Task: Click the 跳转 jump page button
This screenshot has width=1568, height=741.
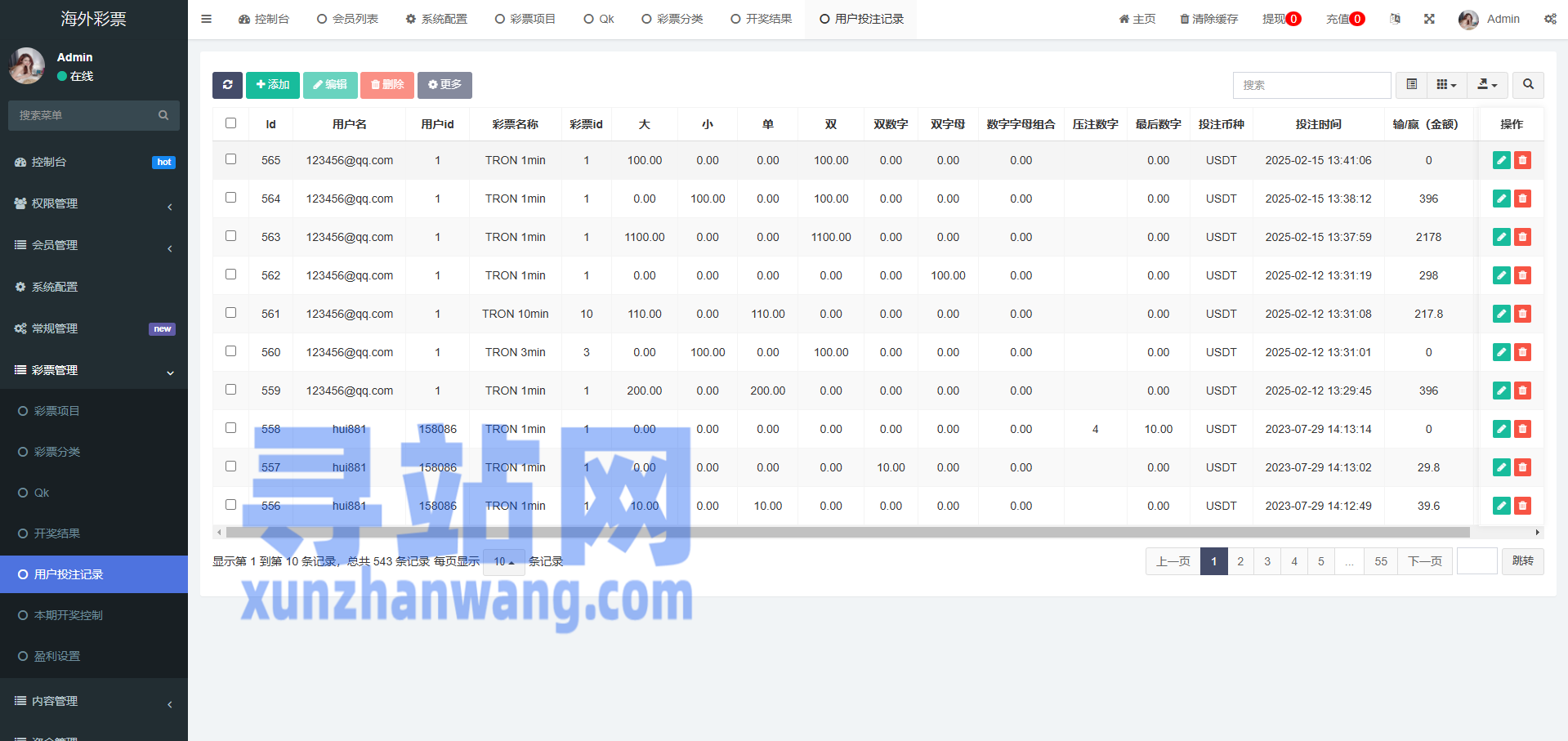Action: [x=1522, y=561]
